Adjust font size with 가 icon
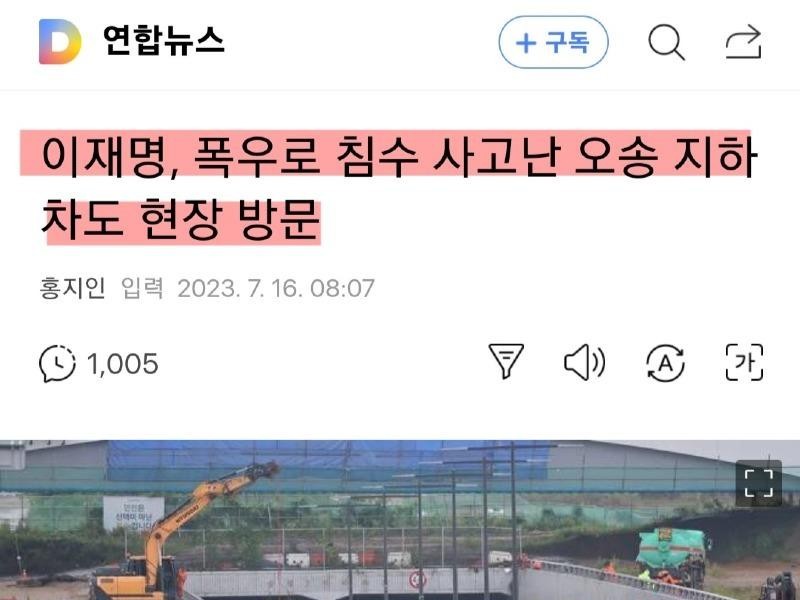 pos(744,362)
